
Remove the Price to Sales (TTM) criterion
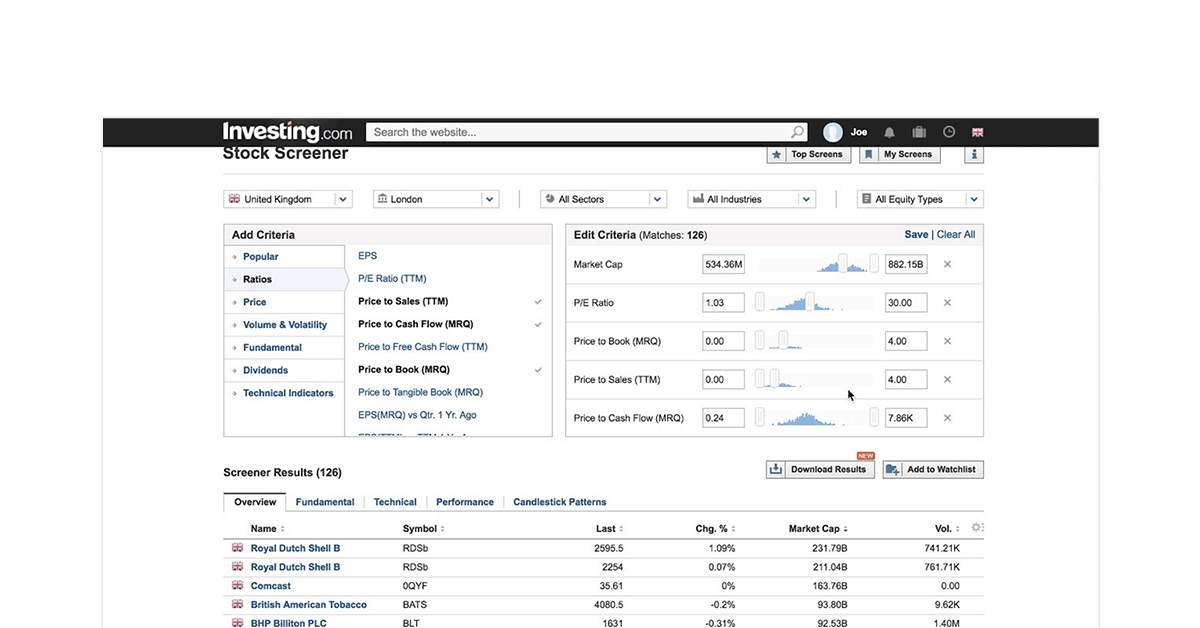click(947, 380)
